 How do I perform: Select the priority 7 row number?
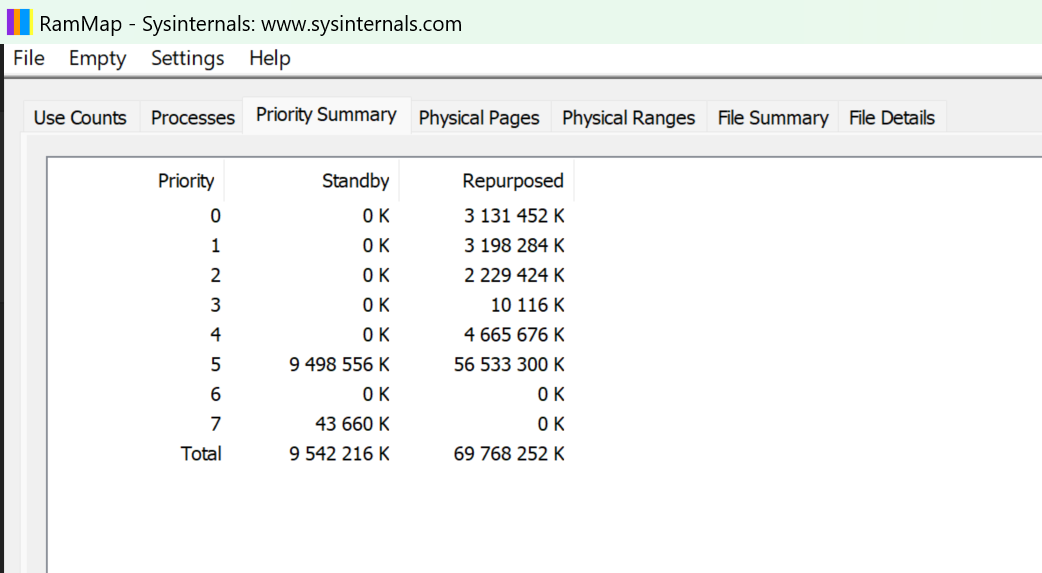[215, 424]
